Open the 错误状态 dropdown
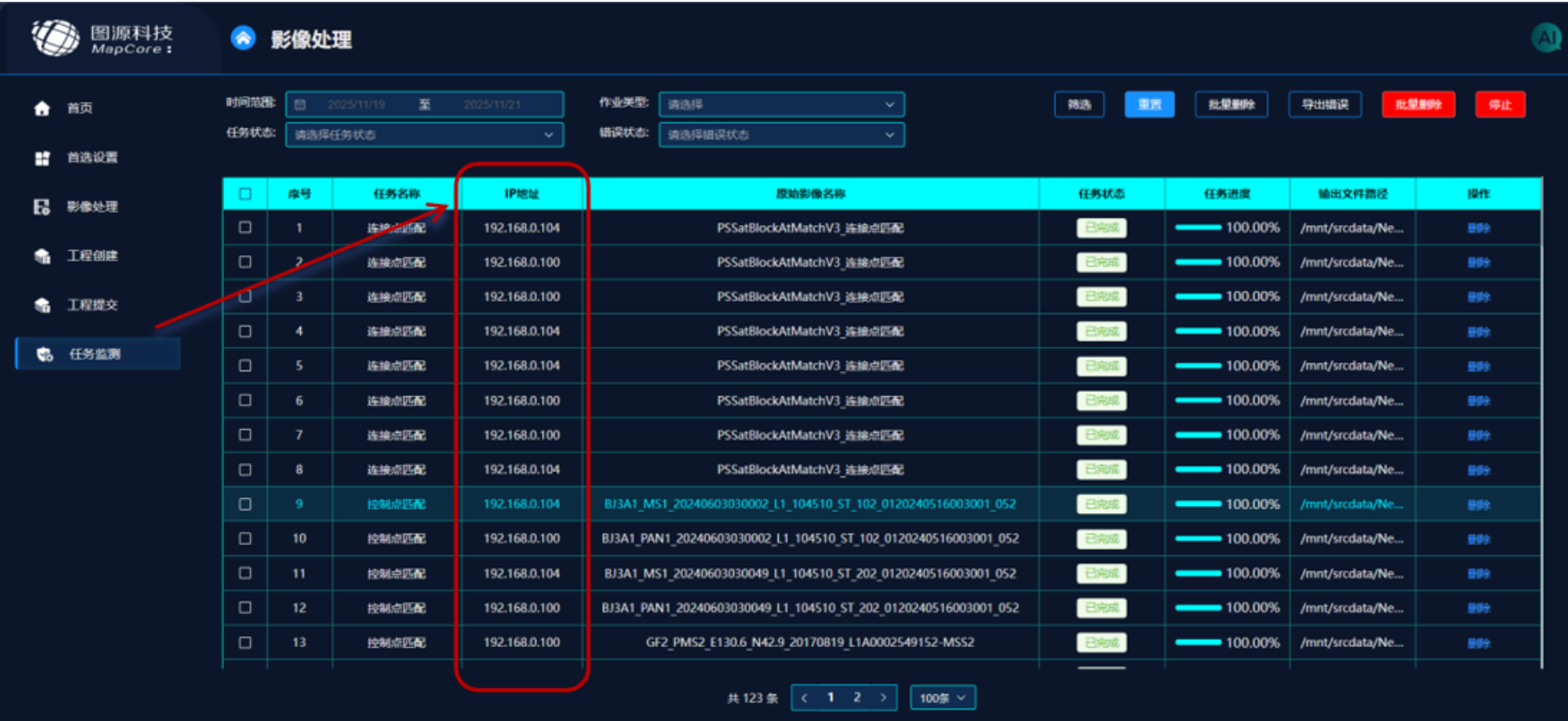1568x721 pixels. tap(781, 135)
